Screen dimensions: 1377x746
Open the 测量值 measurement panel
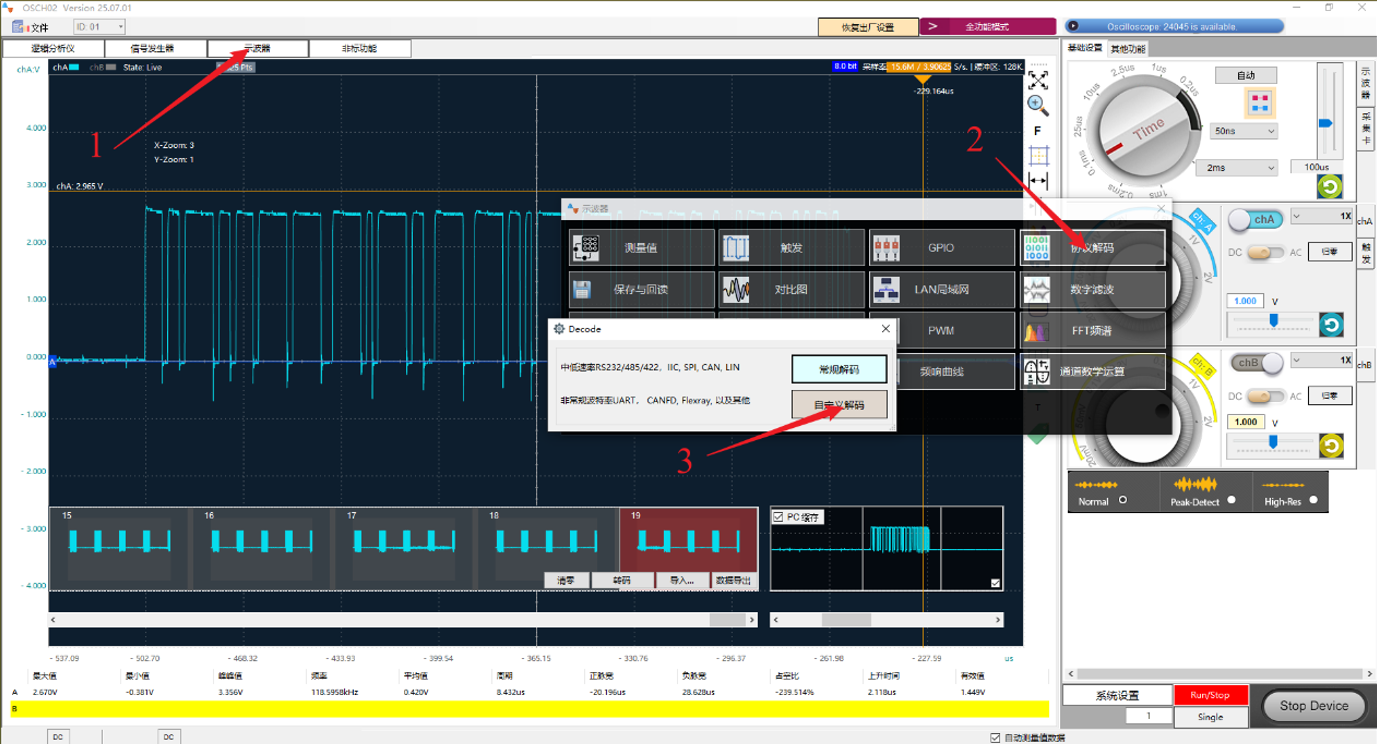coord(641,248)
